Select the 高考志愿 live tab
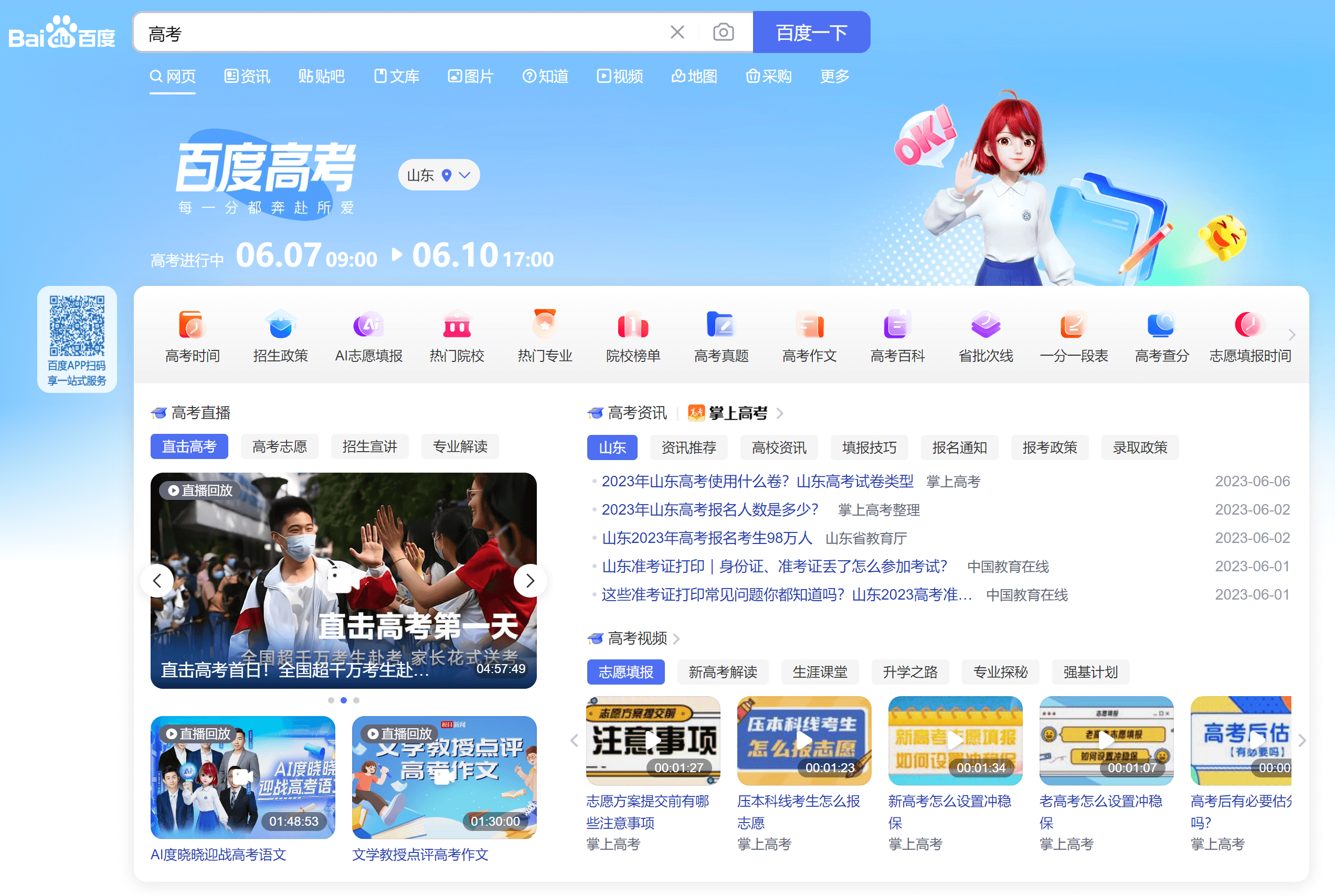This screenshot has width=1335, height=896. click(280, 446)
